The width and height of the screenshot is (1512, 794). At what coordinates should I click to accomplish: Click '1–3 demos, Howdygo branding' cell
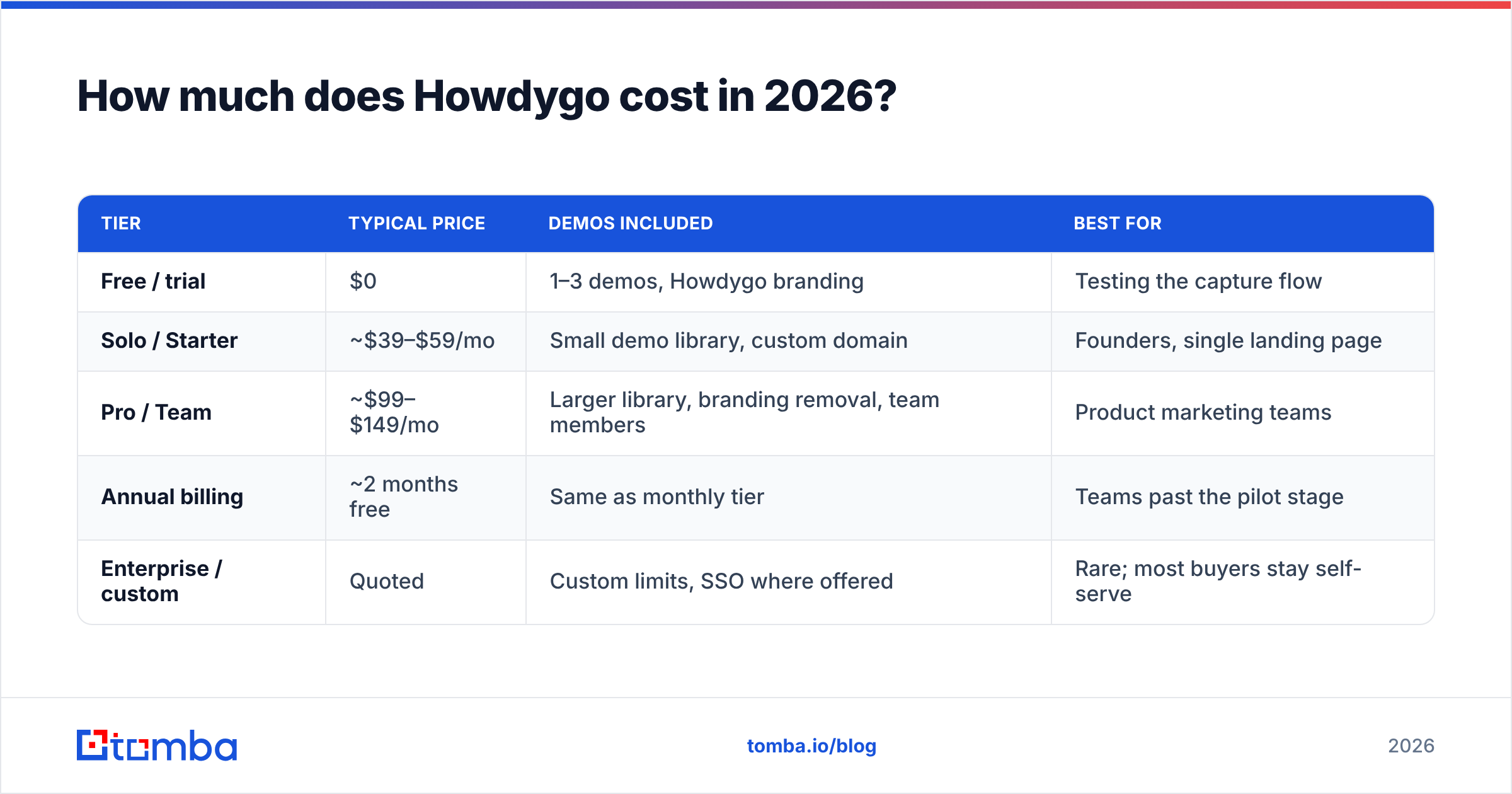tap(789, 282)
